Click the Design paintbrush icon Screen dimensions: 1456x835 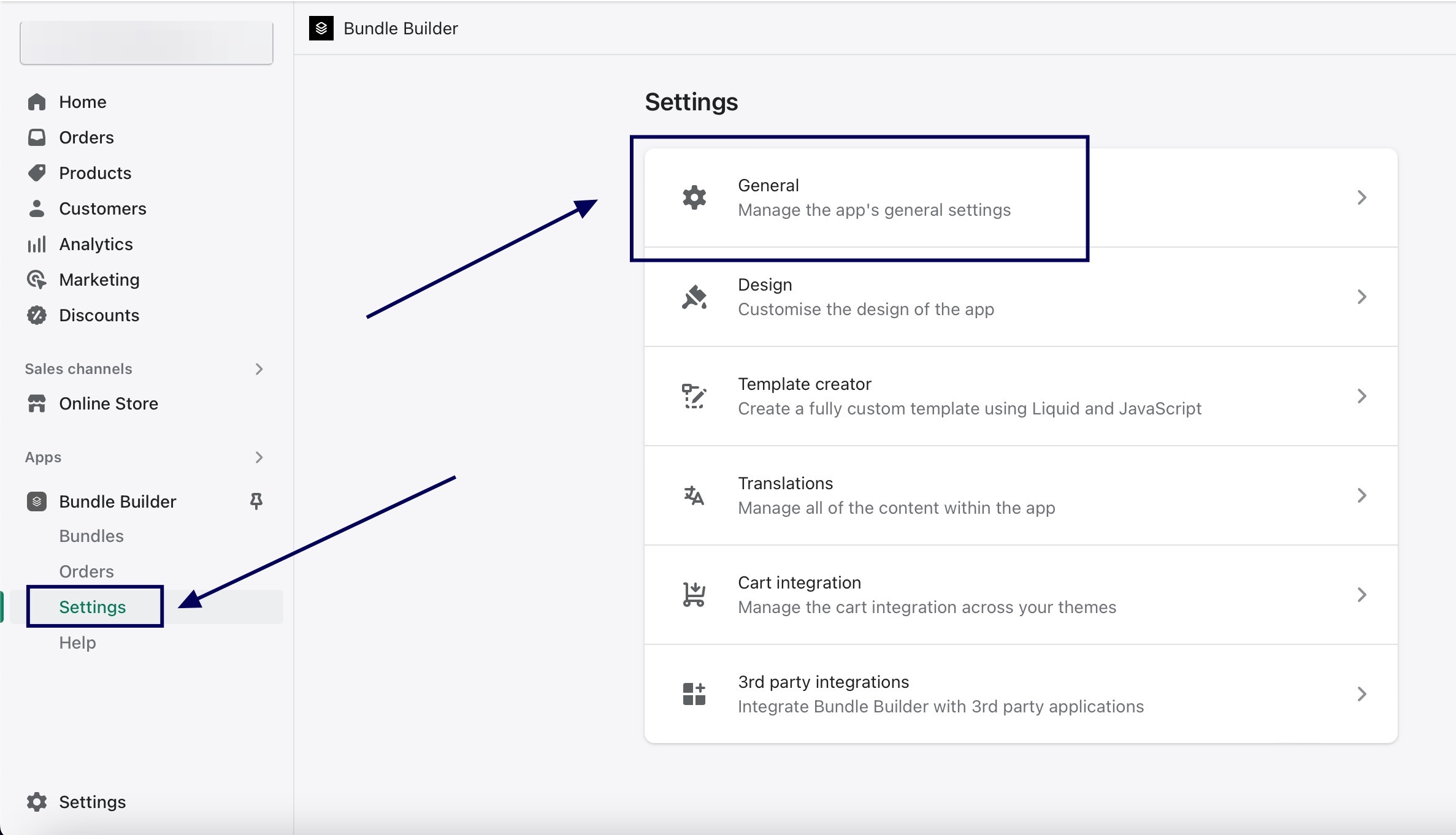point(694,297)
